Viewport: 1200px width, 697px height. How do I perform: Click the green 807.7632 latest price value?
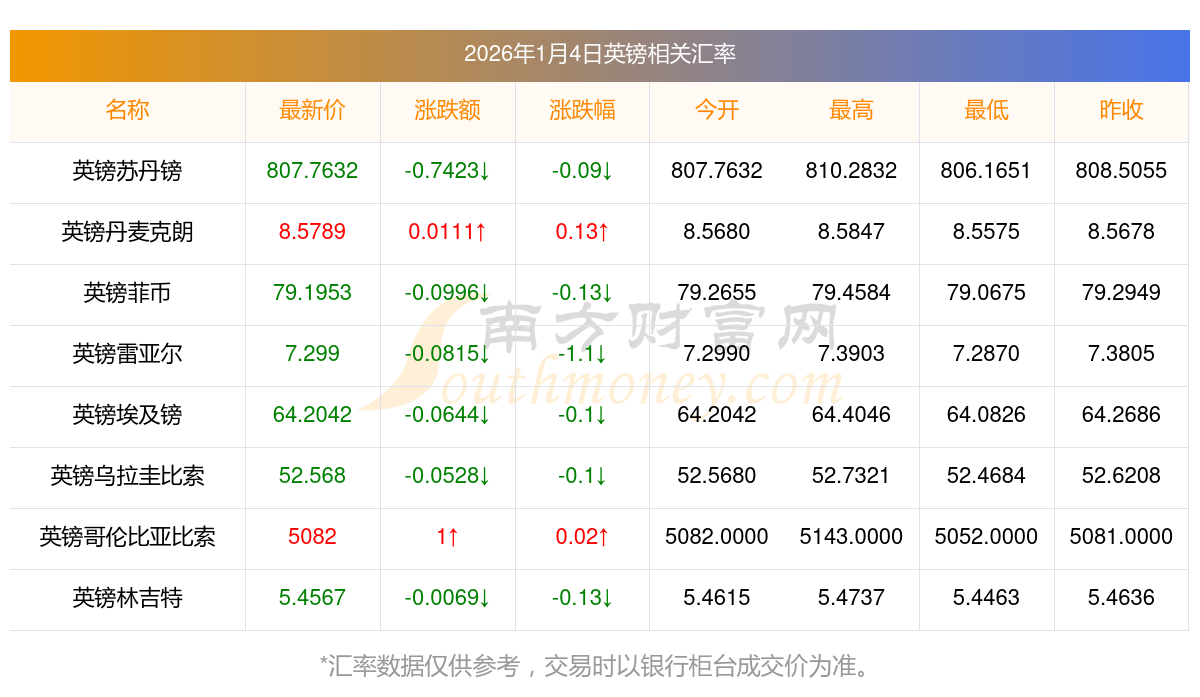pyautogui.click(x=312, y=171)
